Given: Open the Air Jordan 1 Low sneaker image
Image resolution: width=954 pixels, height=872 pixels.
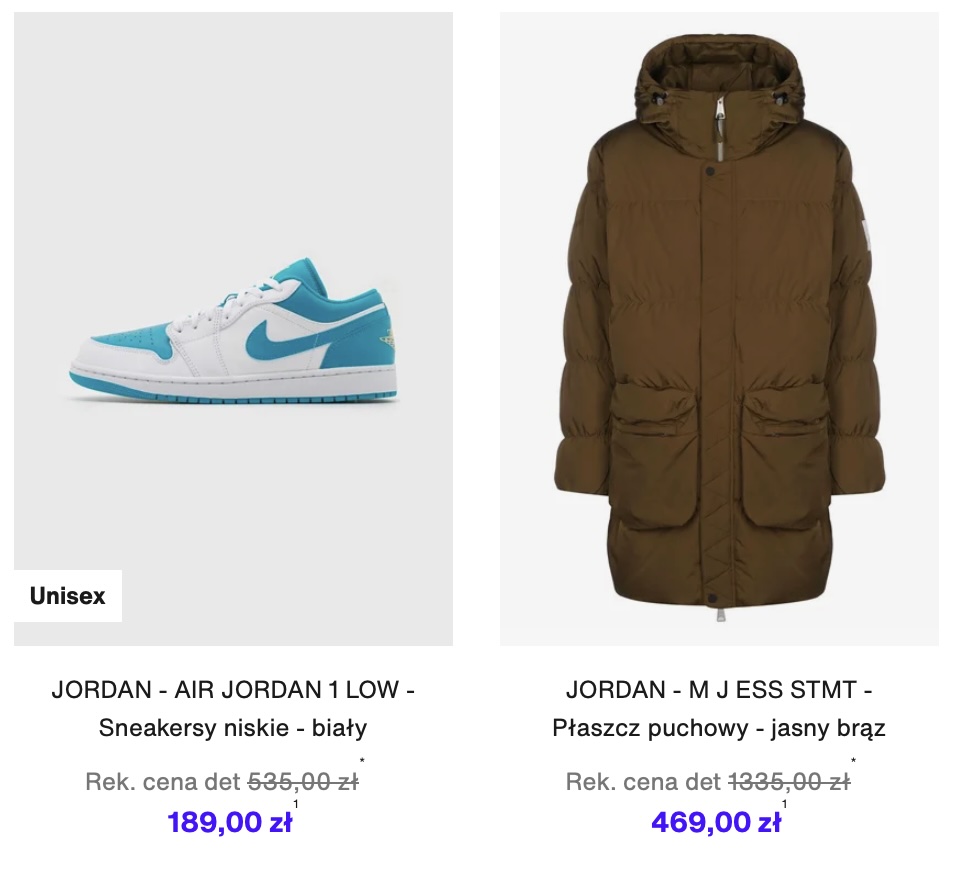Looking at the screenshot, I should point(233,329).
